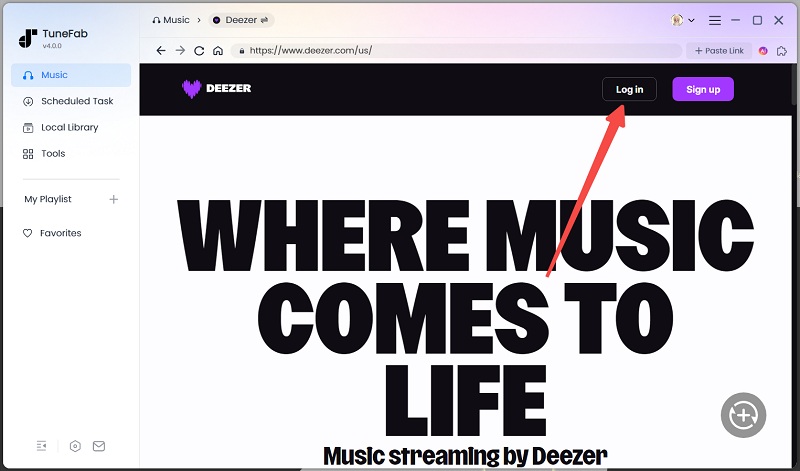
Task: Open Local Library from the sidebar
Action: [x=69, y=127]
